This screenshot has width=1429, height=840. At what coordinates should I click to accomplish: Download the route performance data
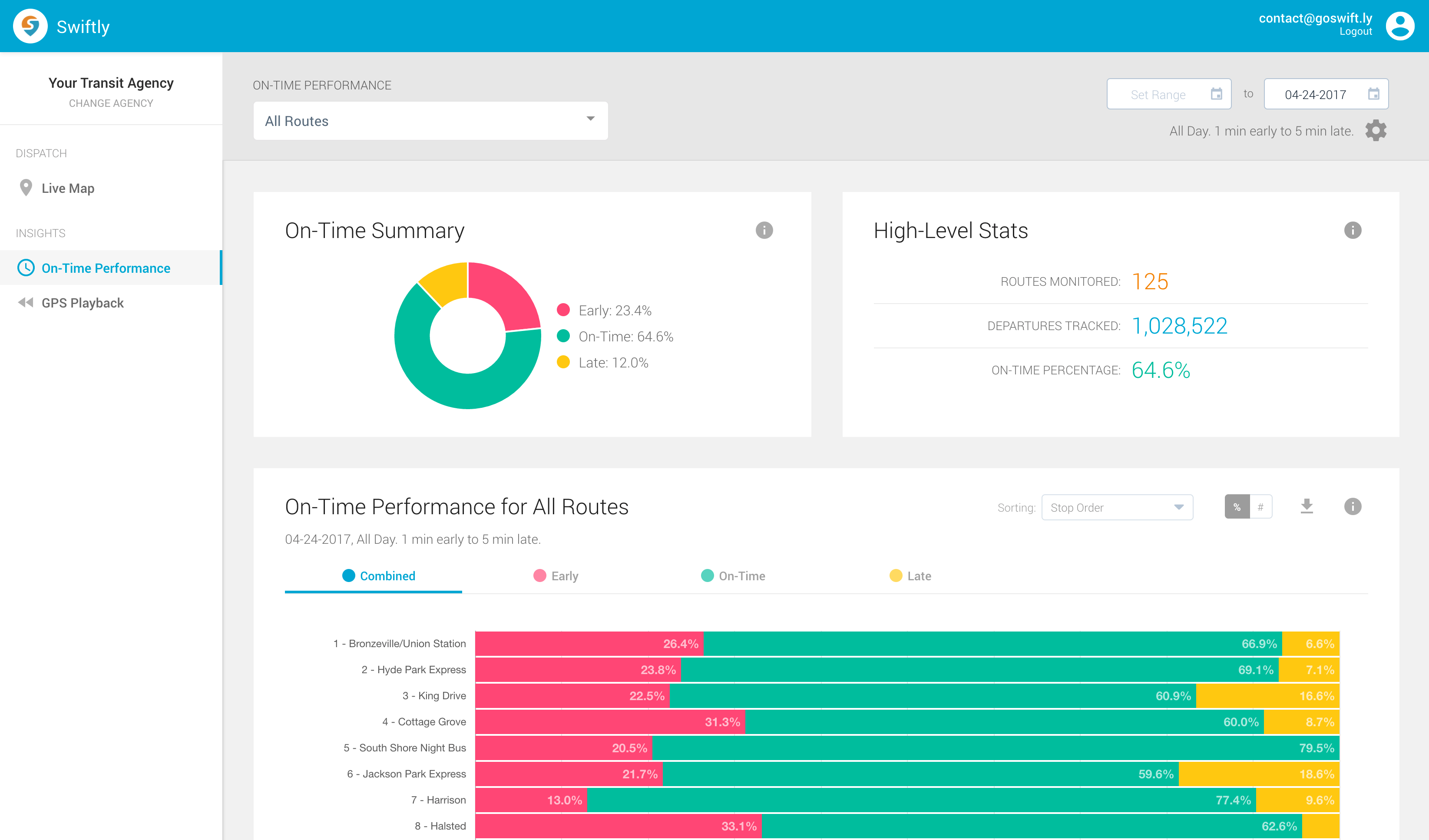[1307, 506]
